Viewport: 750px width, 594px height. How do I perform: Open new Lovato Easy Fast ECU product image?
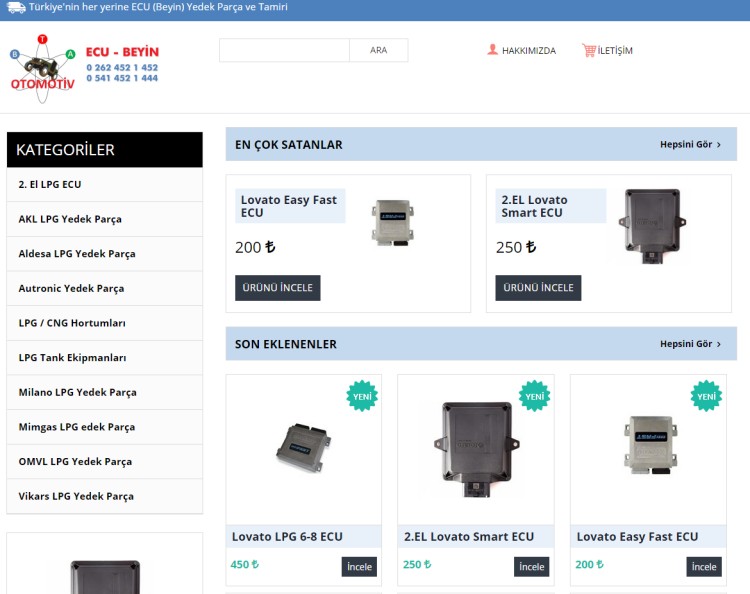point(651,445)
